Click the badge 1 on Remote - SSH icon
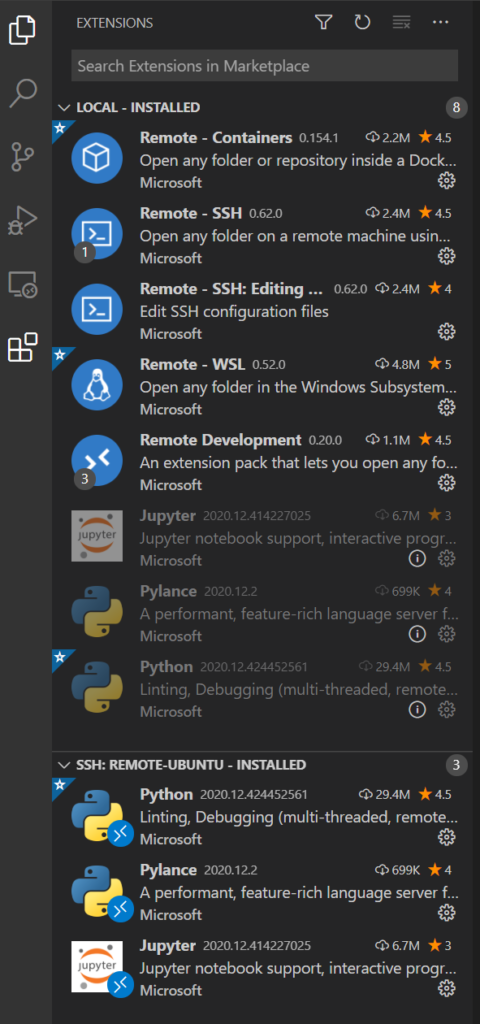The height and width of the screenshot is (1024, 480). [x=84, y=252]
